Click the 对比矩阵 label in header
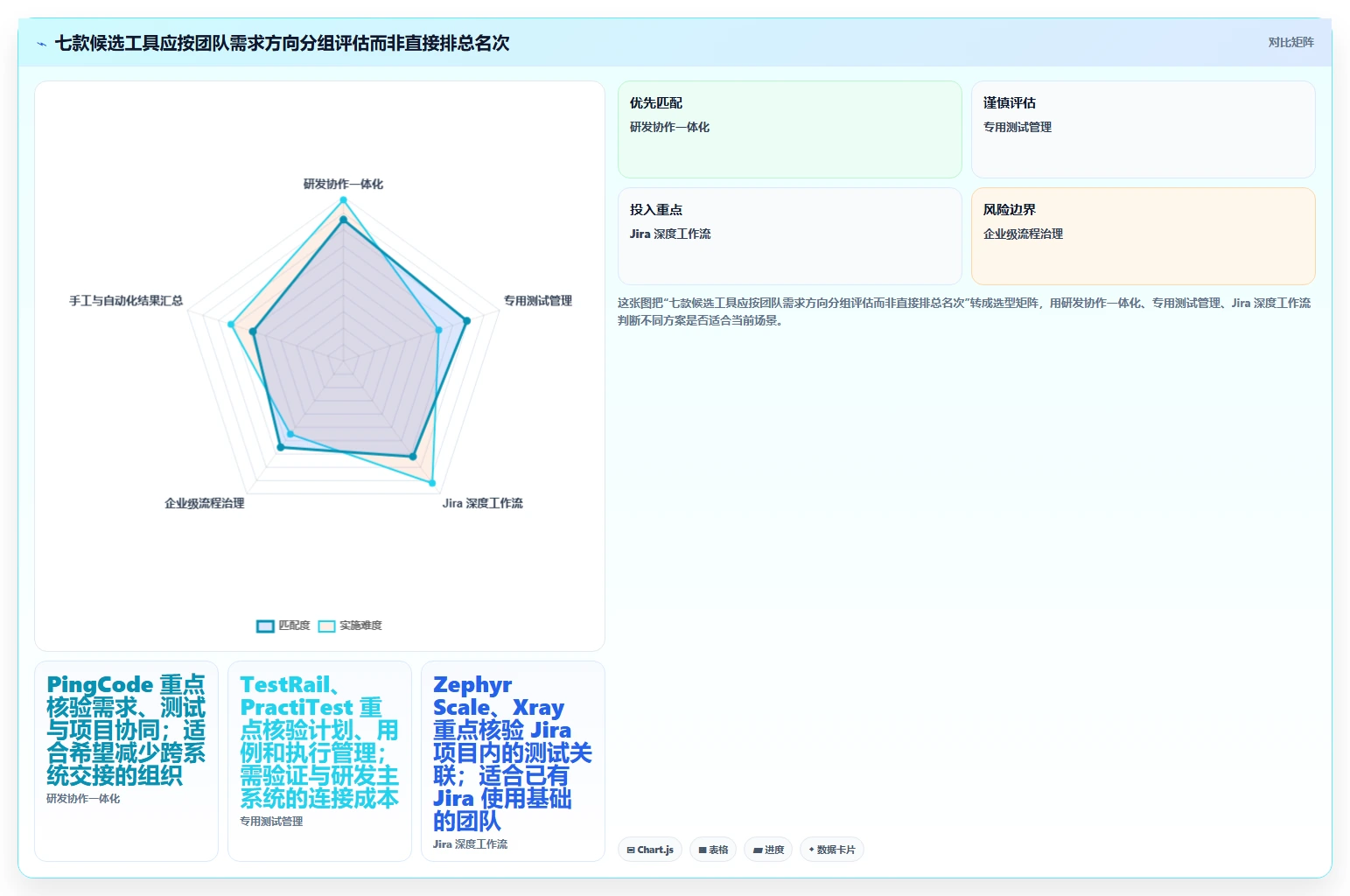This screenshot has height=896, width=1350. point(1291,42)
